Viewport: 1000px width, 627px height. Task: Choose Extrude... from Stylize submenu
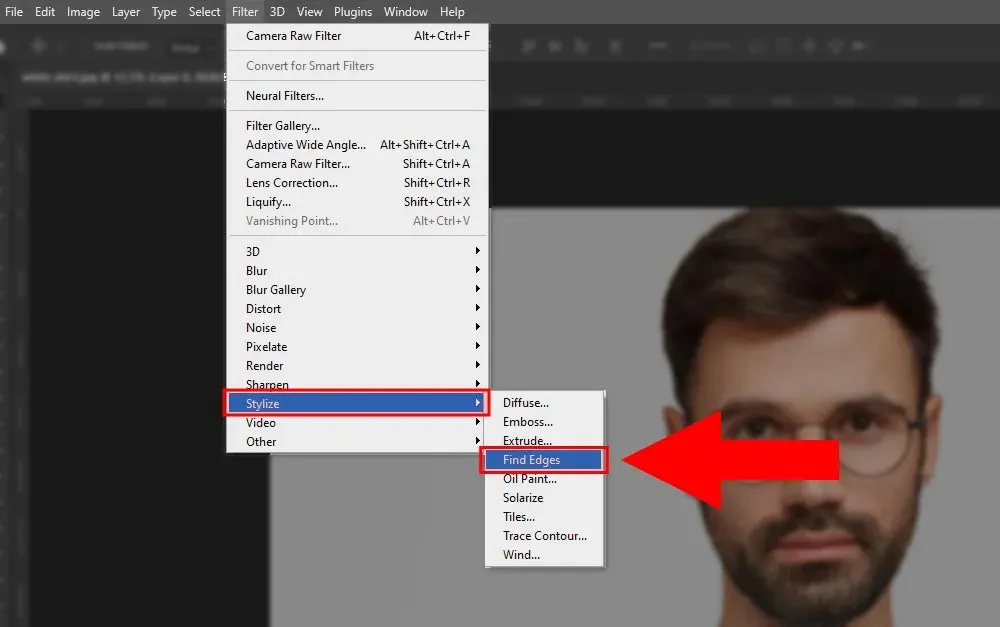coord(544,440)
